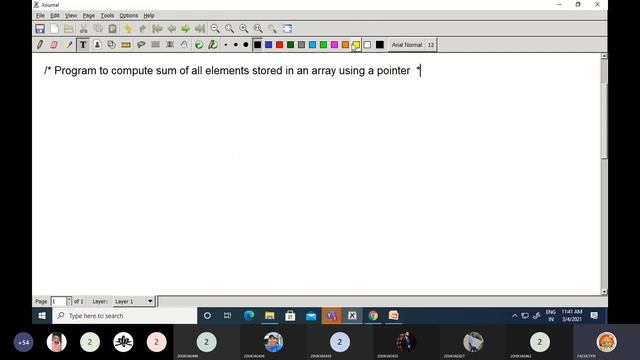The width and height of the screenshot is (640, 360).
Task: Select the Pen tool
Action: tap(40, 44)
